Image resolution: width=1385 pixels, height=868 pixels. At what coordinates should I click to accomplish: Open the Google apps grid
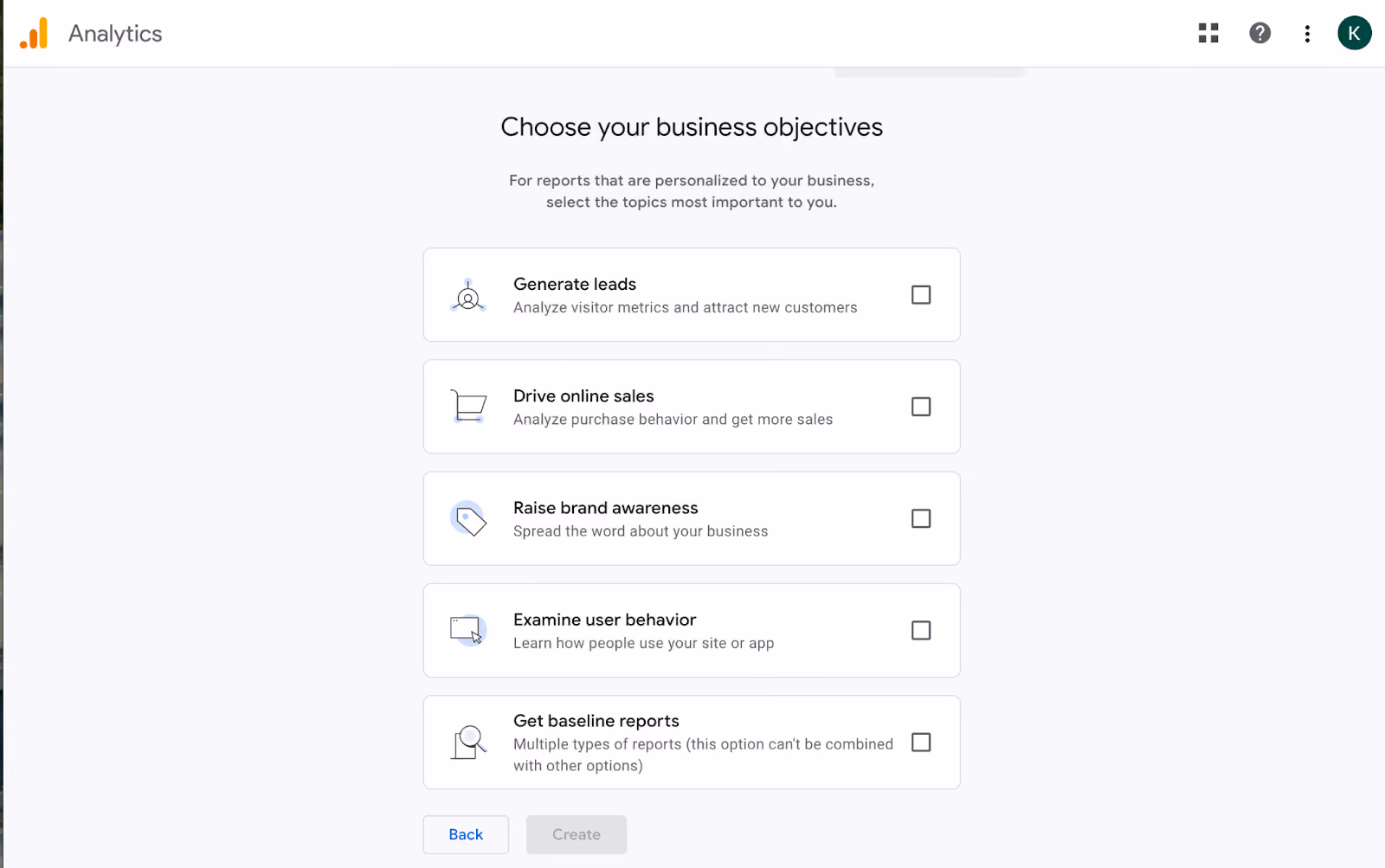click(x=1208, y=33)
